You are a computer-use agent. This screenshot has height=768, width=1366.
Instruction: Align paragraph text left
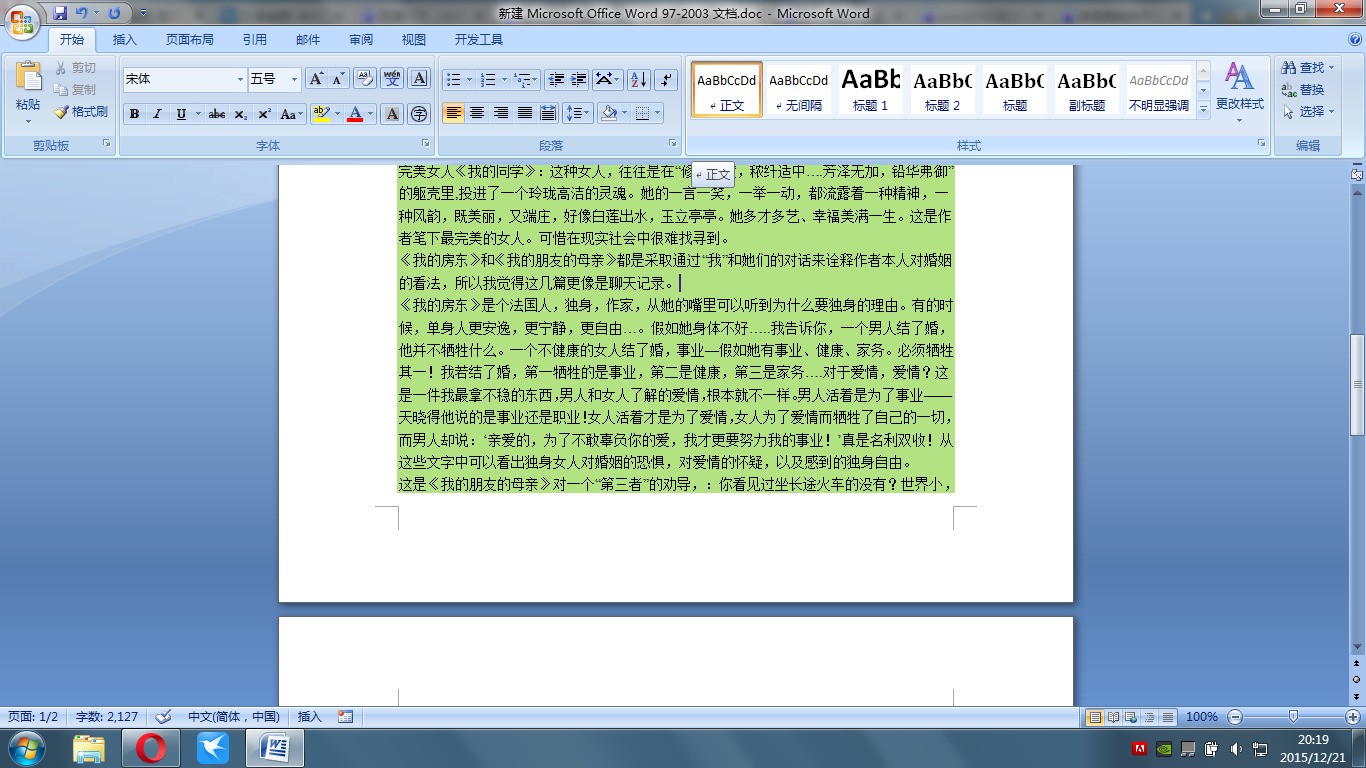click(x=454, y=113)
